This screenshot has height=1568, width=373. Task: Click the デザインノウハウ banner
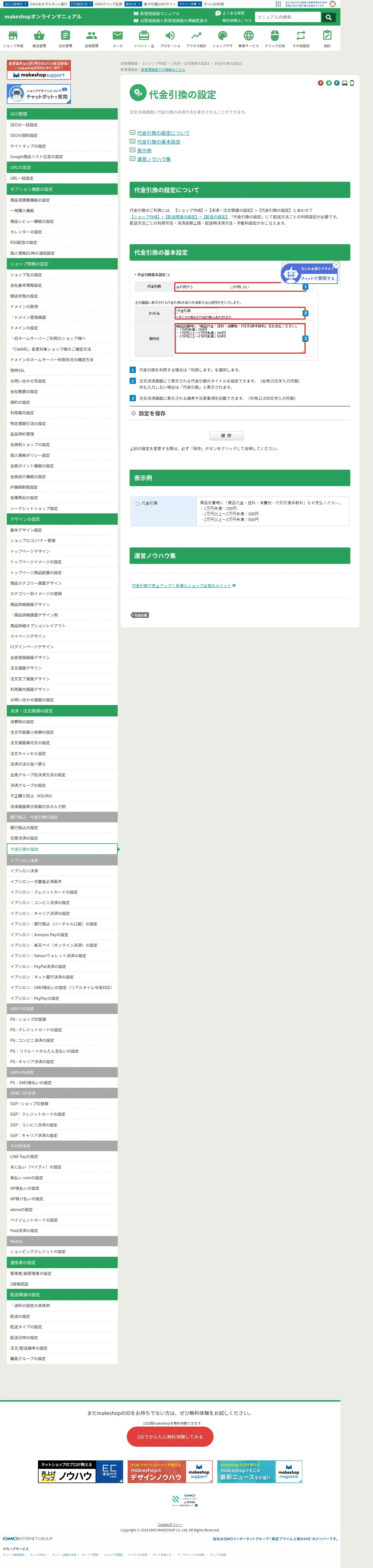point(170,1472)
